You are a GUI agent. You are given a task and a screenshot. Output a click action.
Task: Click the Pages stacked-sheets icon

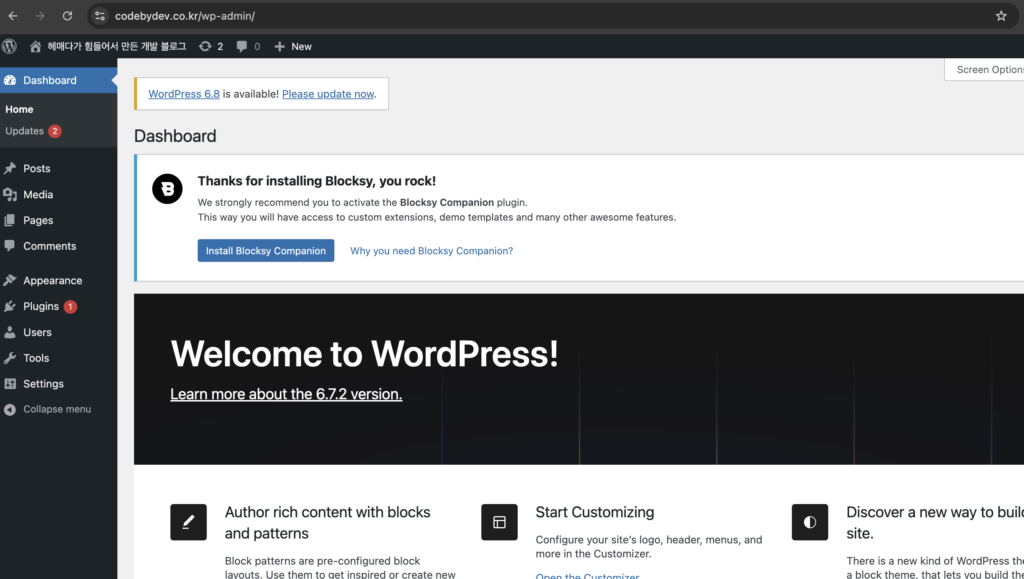click(x=10, y=221)
